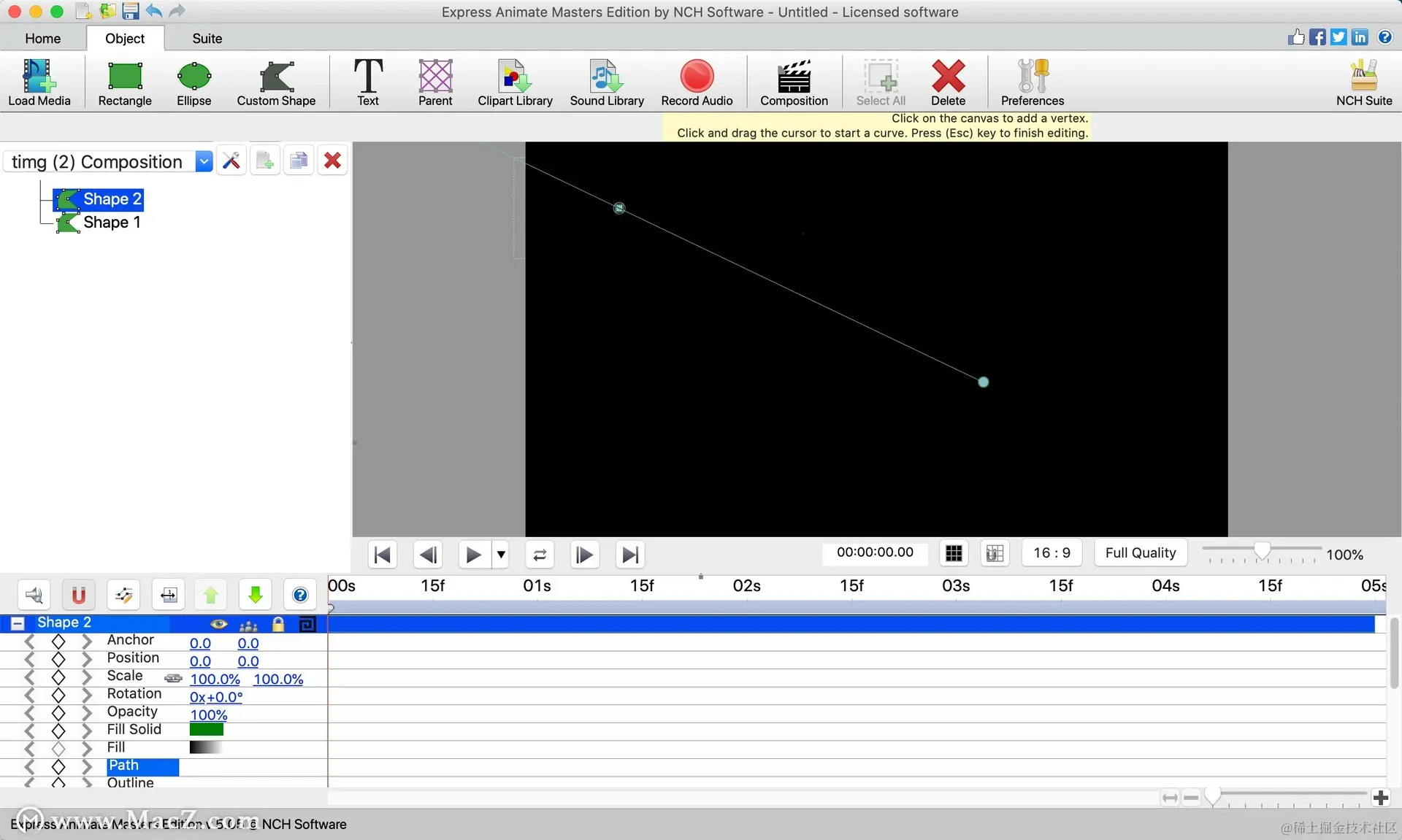The height and width of the screenshot is (840, 1402).
Task: Click the green Fill Solid swatch
Action: [207, 729]
